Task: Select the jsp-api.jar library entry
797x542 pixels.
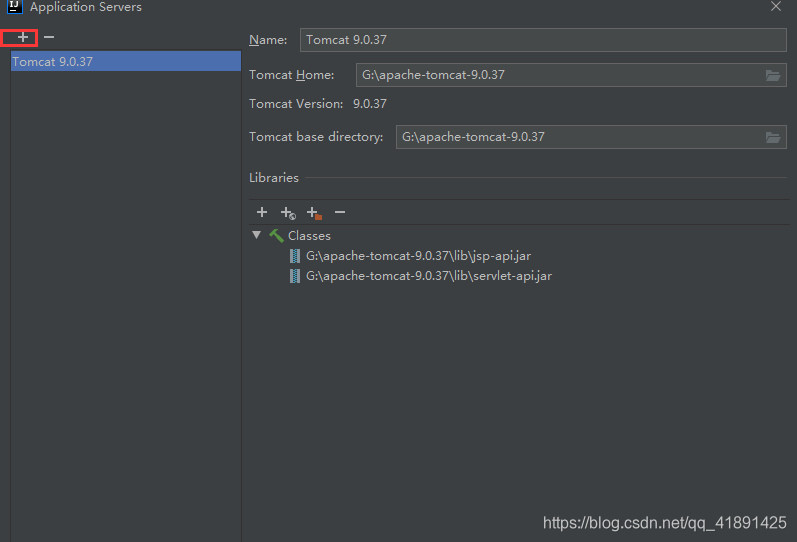Action: click(418, 256)
